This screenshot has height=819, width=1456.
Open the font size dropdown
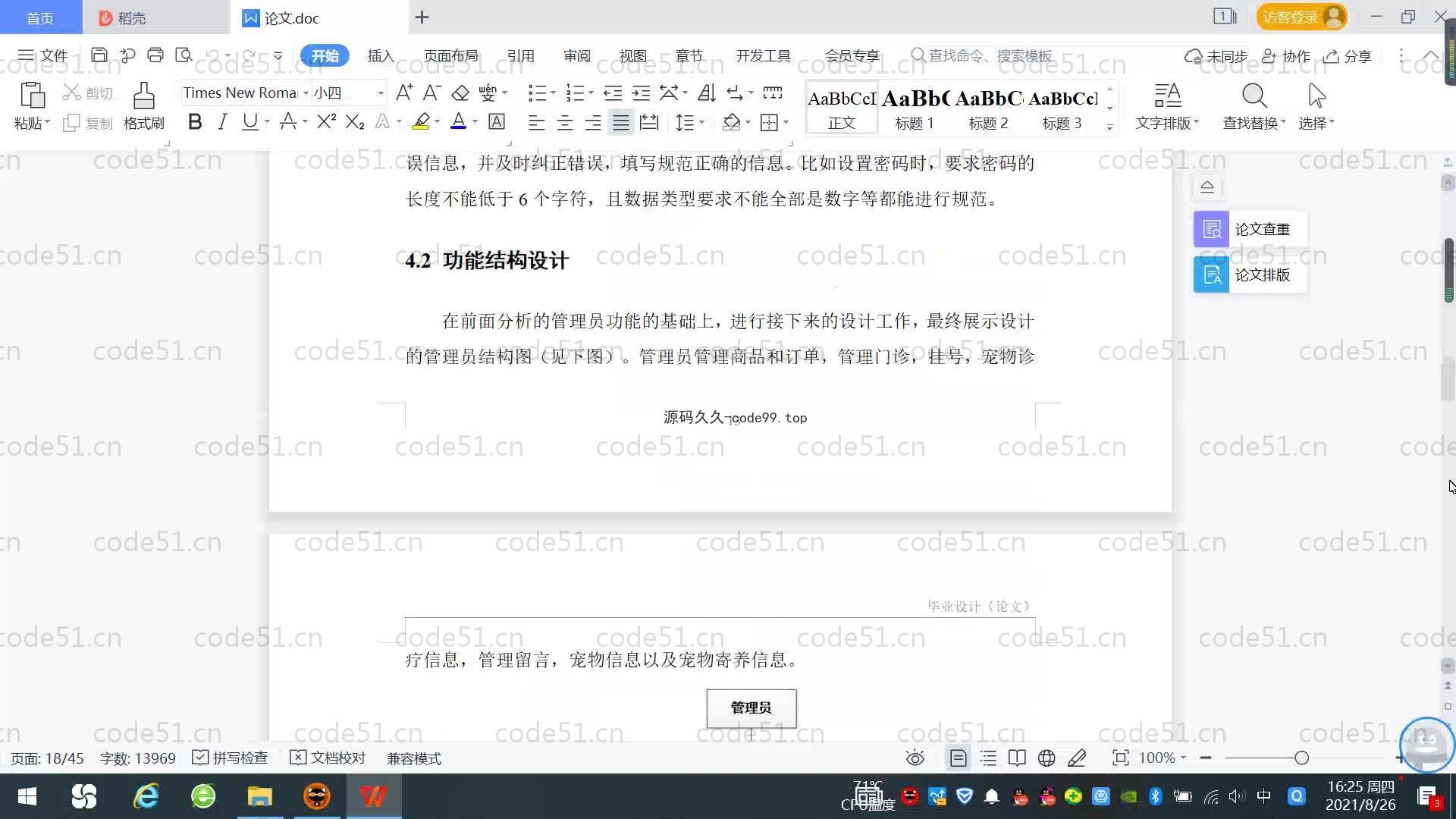pyautogui.click(x=381, y=93)
